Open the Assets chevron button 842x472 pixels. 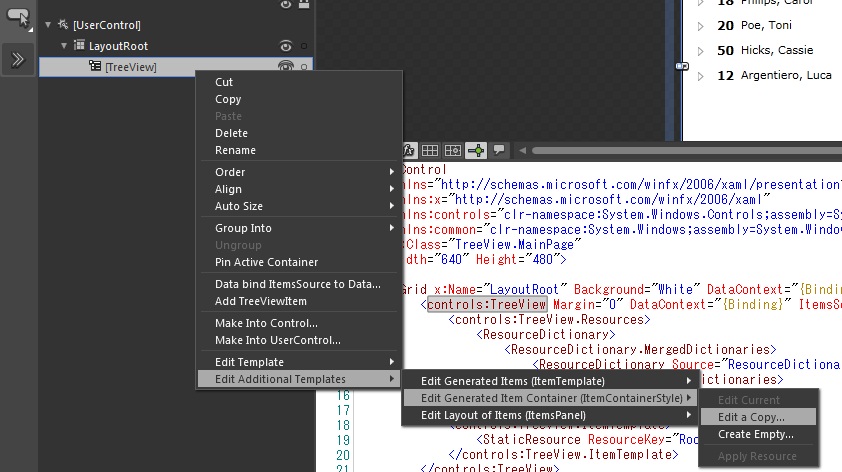click(17, 59)
